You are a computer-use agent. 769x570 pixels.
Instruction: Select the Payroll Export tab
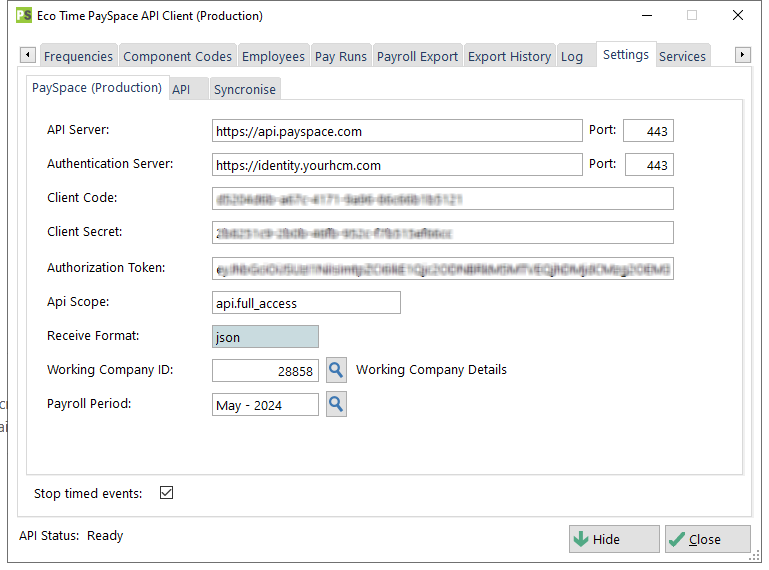point(417,56)
